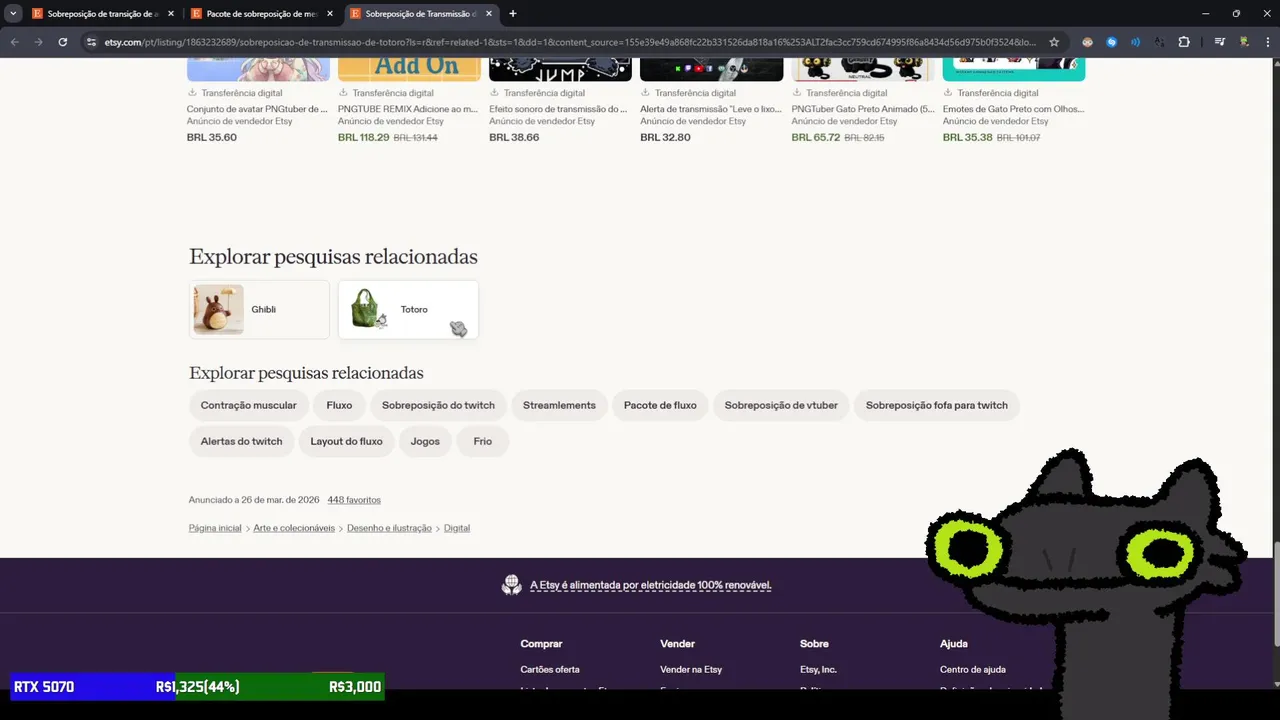Select the Alertas do twitch chip
The image size is (1280, 720).
click(x=241, y=441)
